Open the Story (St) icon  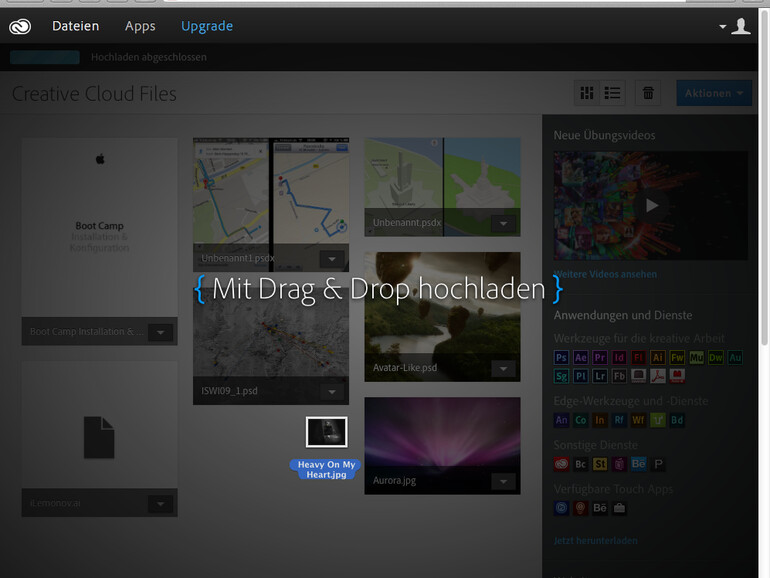600,464
